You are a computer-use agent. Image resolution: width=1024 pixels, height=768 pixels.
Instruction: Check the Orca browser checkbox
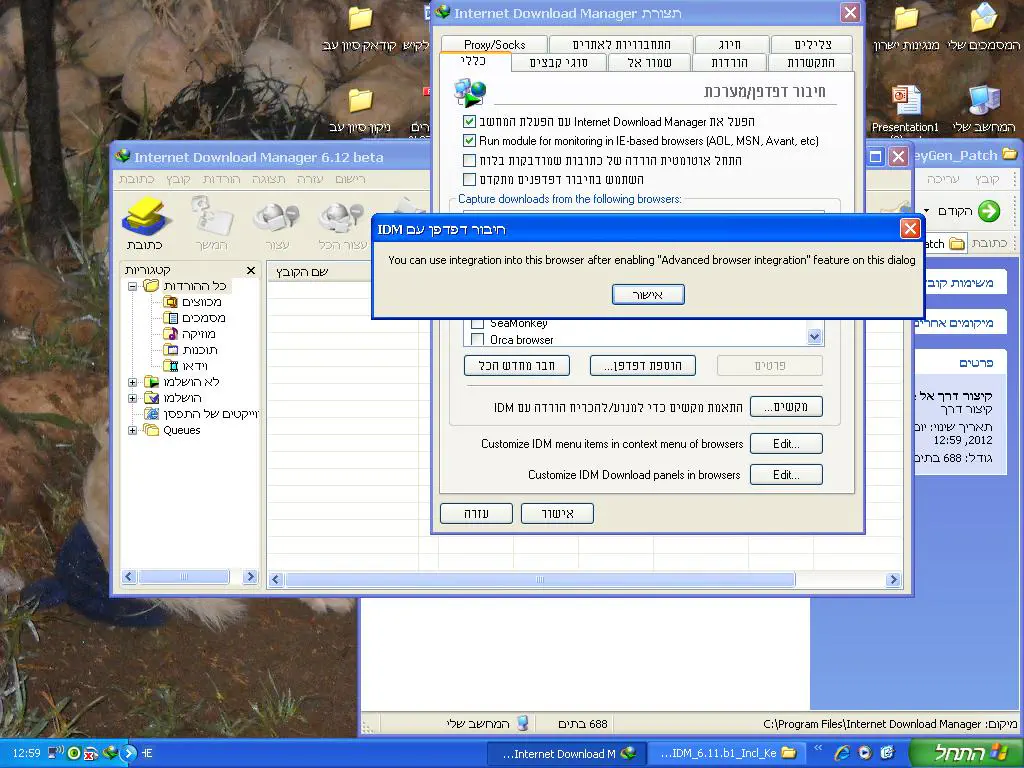coord(477,340)
